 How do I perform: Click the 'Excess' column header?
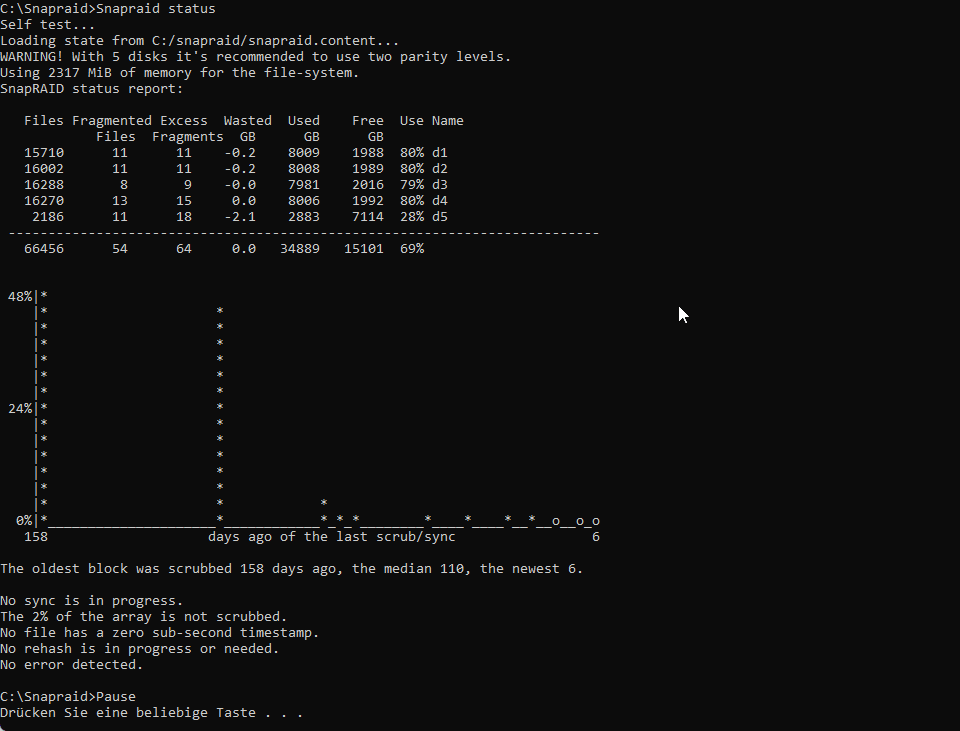click(184, 121)
